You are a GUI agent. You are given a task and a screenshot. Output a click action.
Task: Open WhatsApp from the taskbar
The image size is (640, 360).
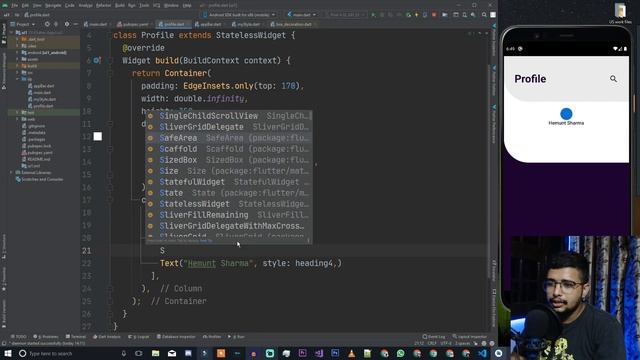[x=400, y=353]
